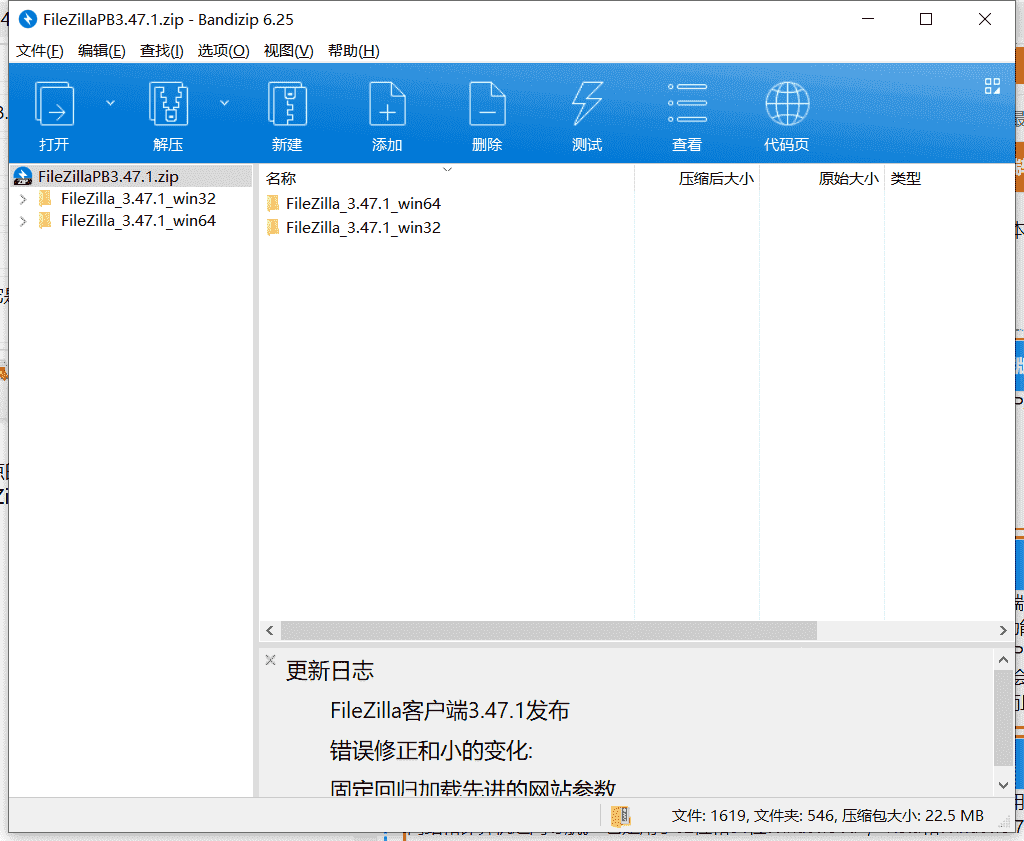Open the dropdown arrow beside 解压

[224, 103]
